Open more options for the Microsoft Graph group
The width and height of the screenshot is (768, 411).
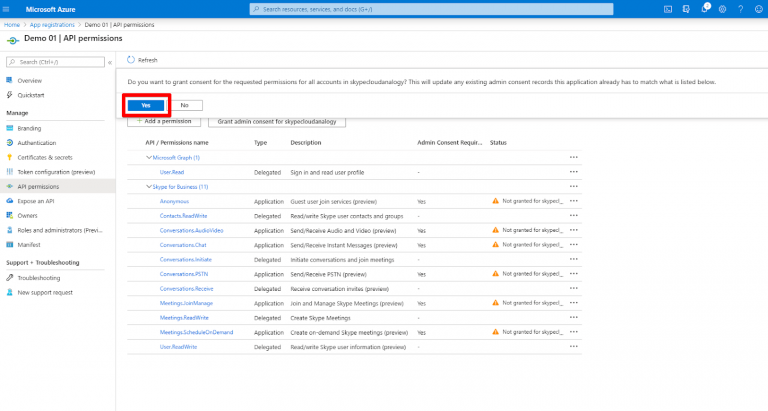[x=574, y=157]
